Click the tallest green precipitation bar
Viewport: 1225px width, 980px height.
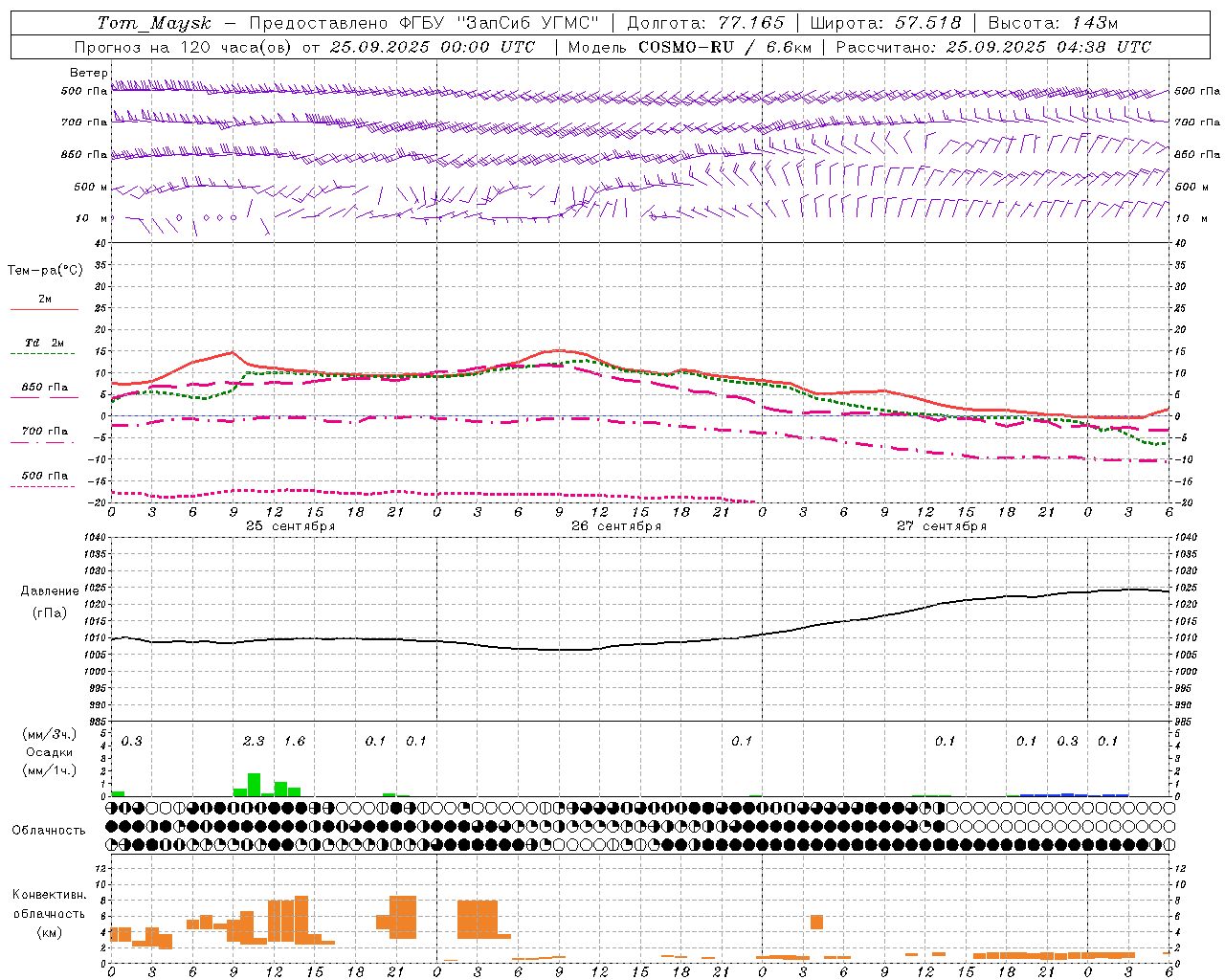tap(254, 785)
